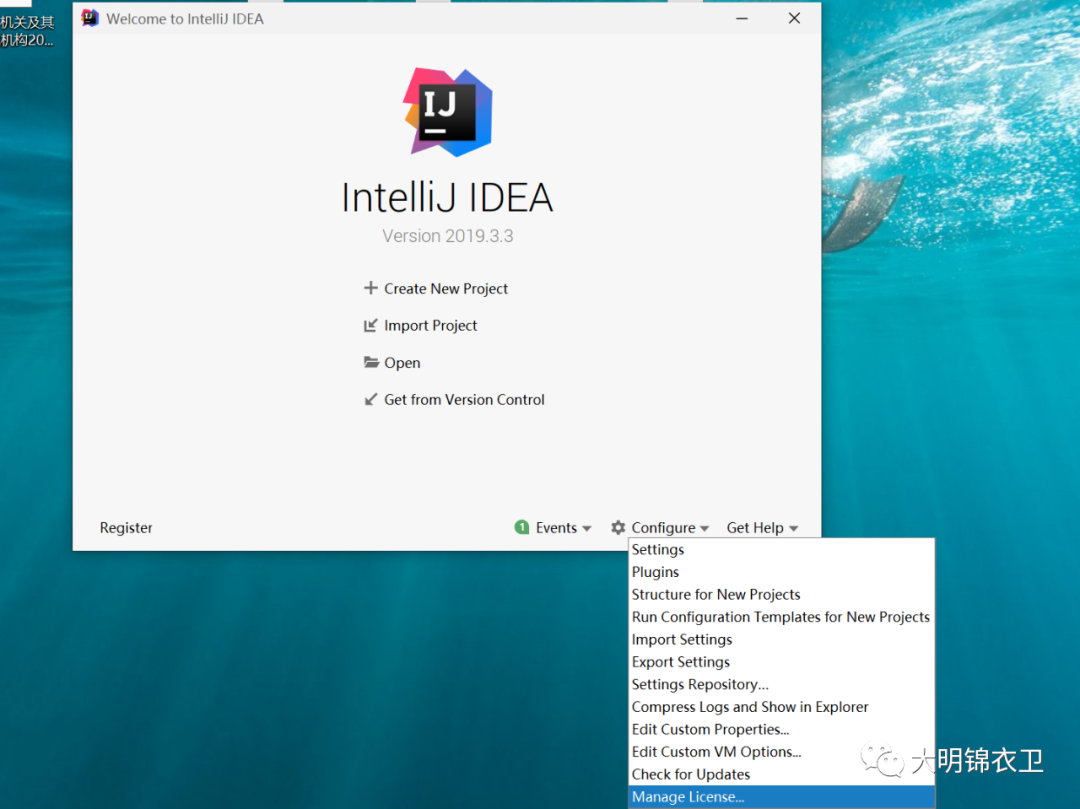Click the arrow beside Get Help
This screenshot has width=1080, height=809.
(x=793, y=529)
